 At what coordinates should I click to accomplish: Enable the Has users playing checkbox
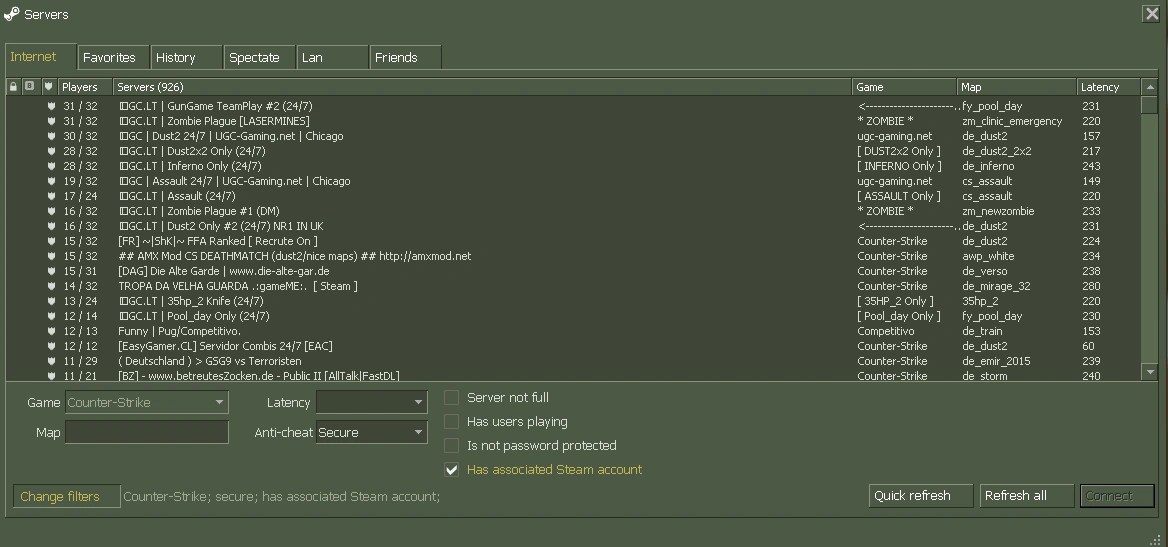tap(451, 421)
